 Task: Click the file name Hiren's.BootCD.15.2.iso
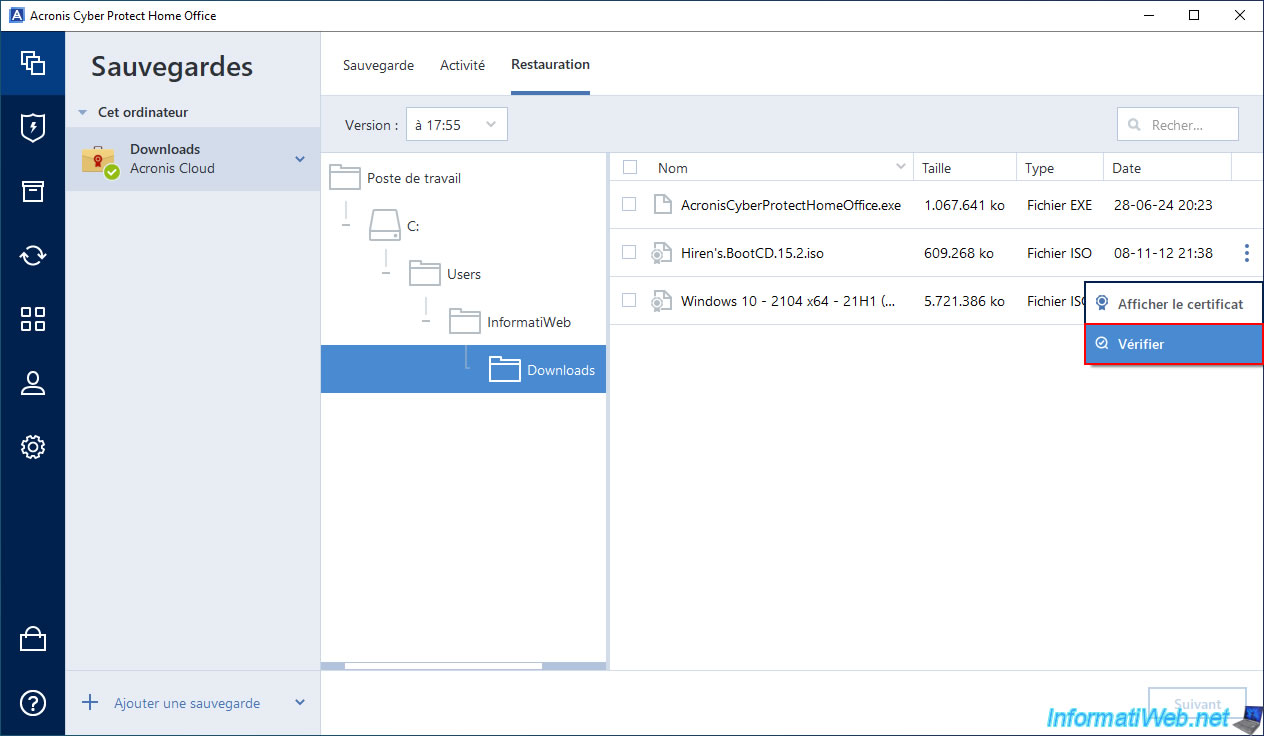752,253
